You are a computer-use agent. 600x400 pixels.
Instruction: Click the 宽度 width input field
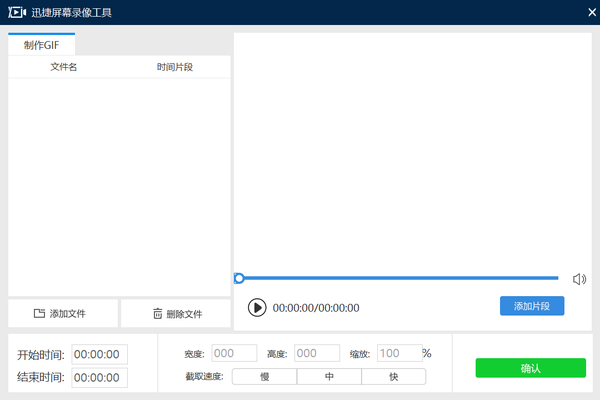coord(233,353)
